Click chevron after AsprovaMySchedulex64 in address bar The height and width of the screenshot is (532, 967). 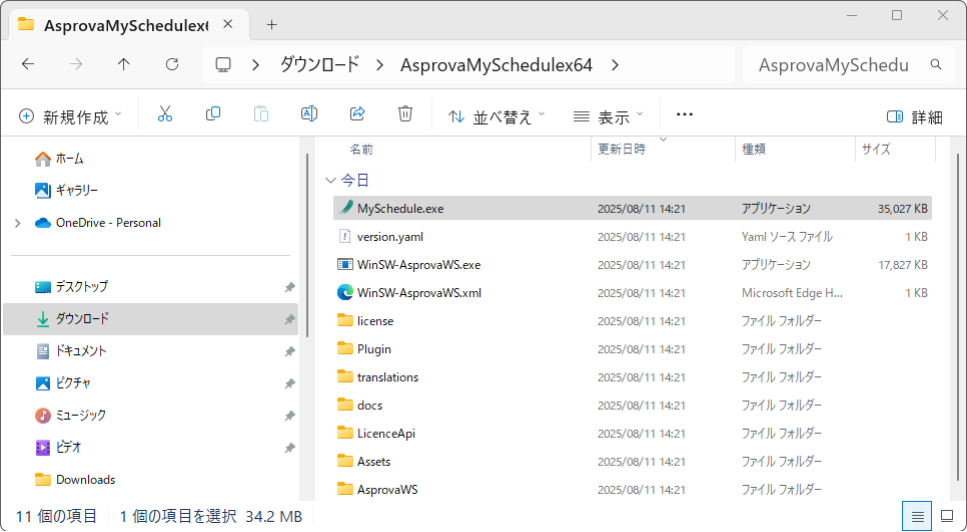(x=615, y=65)
